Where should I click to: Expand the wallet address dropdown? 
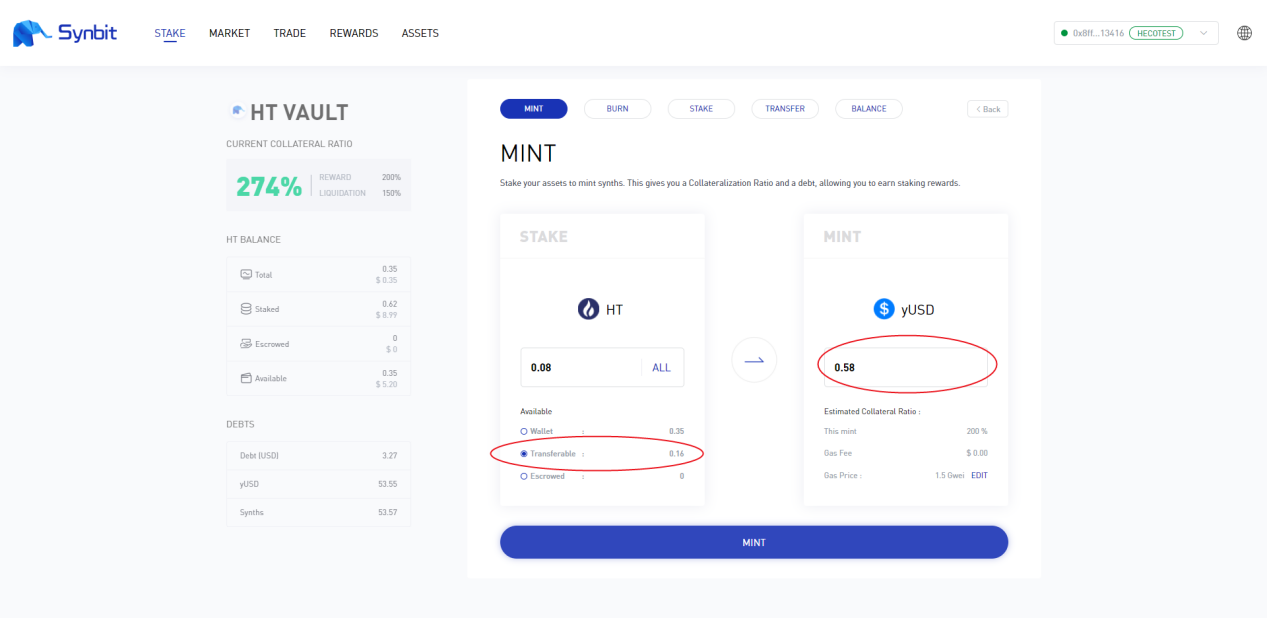(1203, 33)
